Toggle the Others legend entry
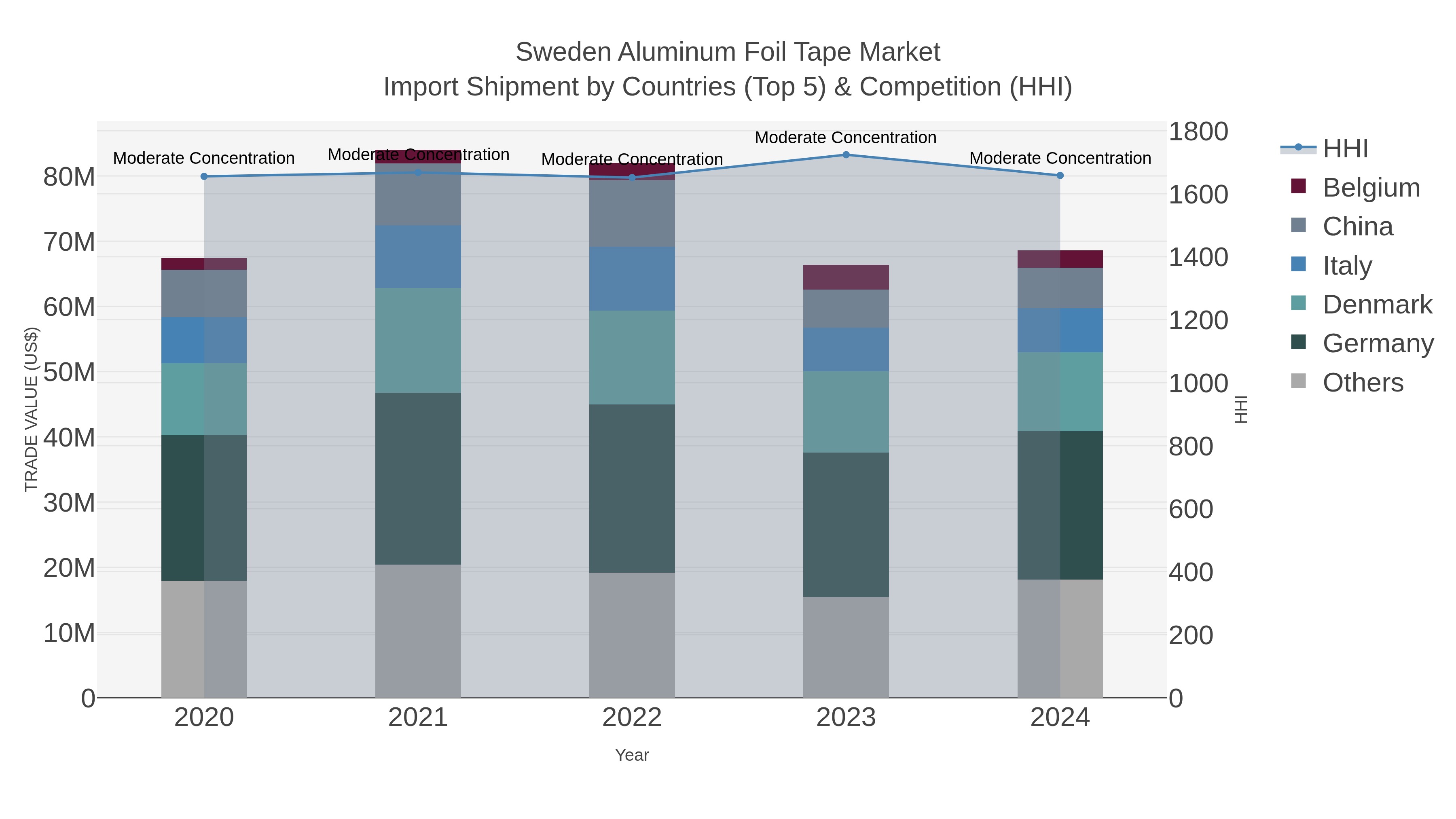This screenshot has height=819, width=1456. pyautogui.click(x=1348, y=382)
